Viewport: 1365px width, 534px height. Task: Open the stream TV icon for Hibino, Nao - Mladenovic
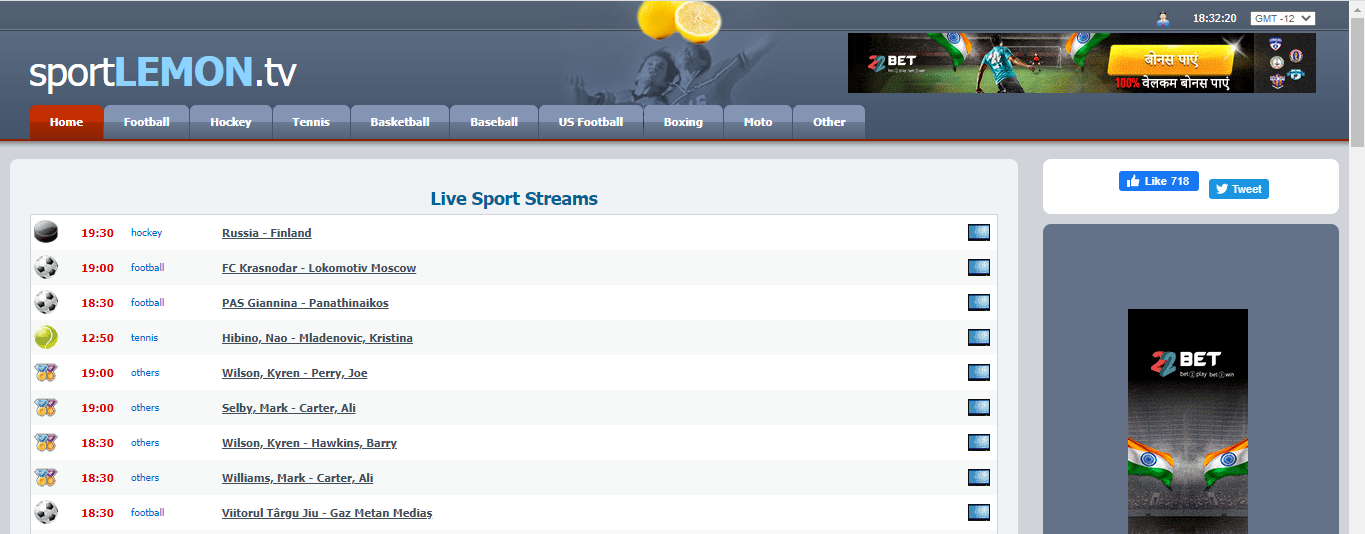pos(979,338)
